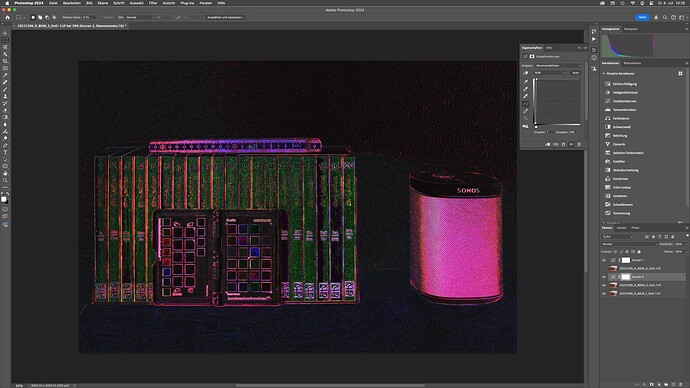Screen dimensions: 690x388
Task: Click the trash icon in Eigenschaften panel
Action: [x=579, y=144]
